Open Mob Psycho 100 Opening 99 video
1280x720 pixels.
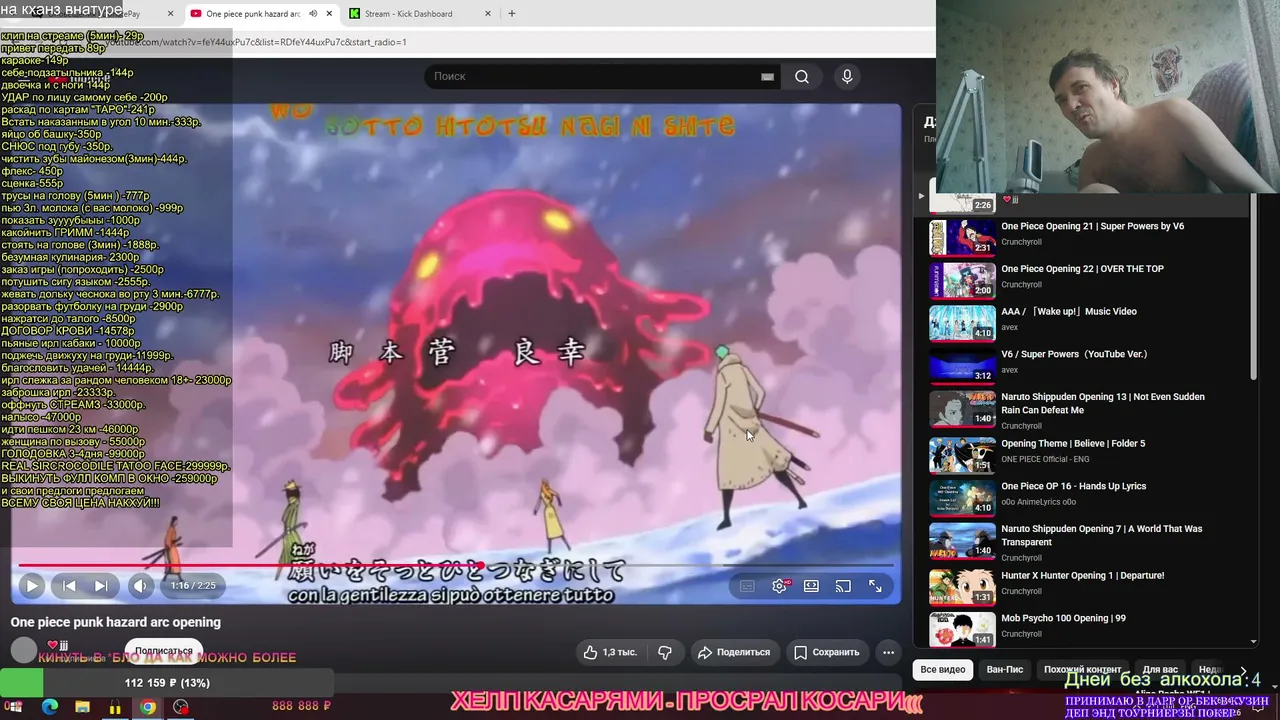coord(1063,619)
